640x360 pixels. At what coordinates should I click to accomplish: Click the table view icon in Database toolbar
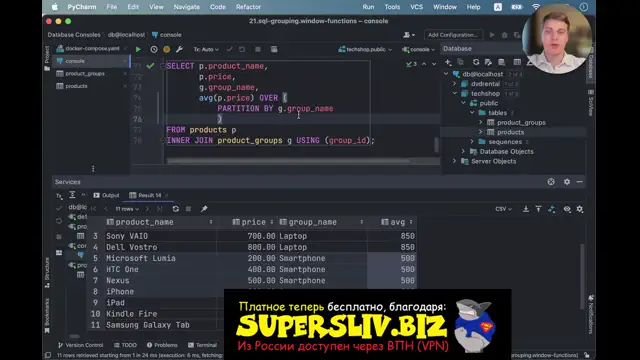click(517, 62)
